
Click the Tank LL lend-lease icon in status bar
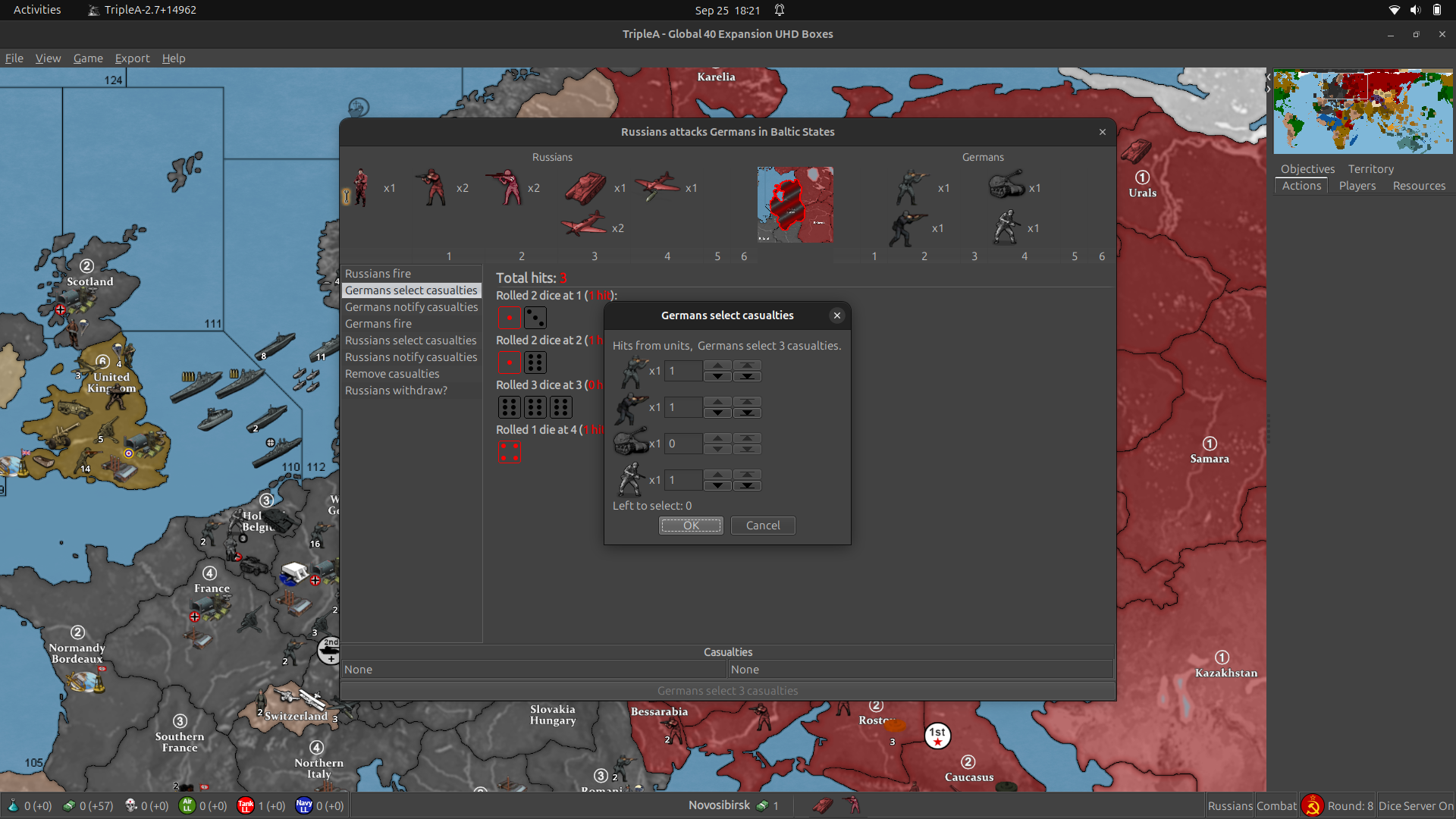coord(245,805)
